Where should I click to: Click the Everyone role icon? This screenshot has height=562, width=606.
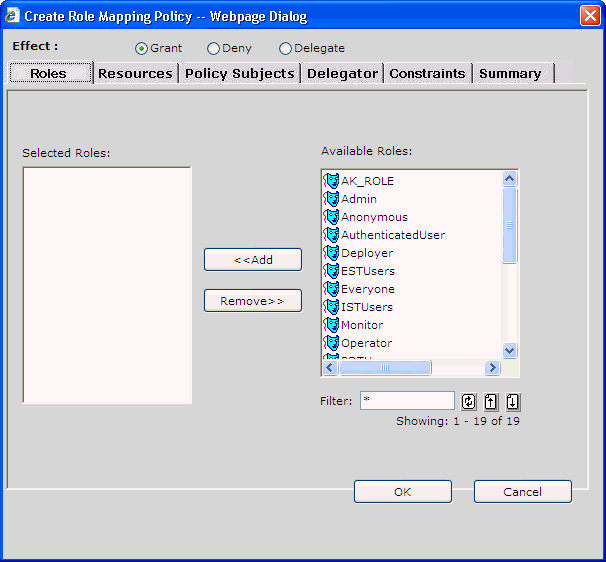point(331,289)
